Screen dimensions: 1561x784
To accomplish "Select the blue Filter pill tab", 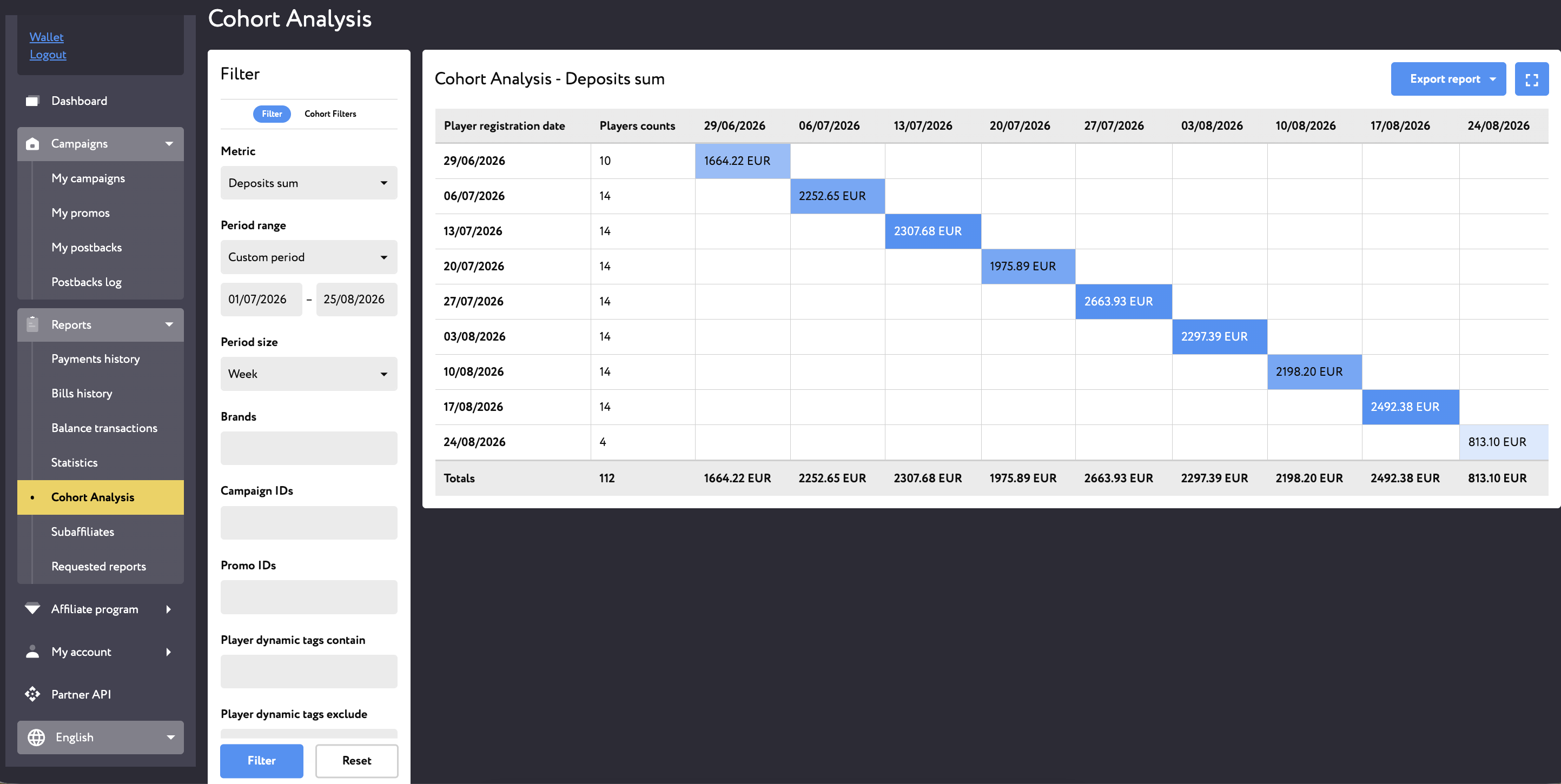I will click(x=272, y=114).
